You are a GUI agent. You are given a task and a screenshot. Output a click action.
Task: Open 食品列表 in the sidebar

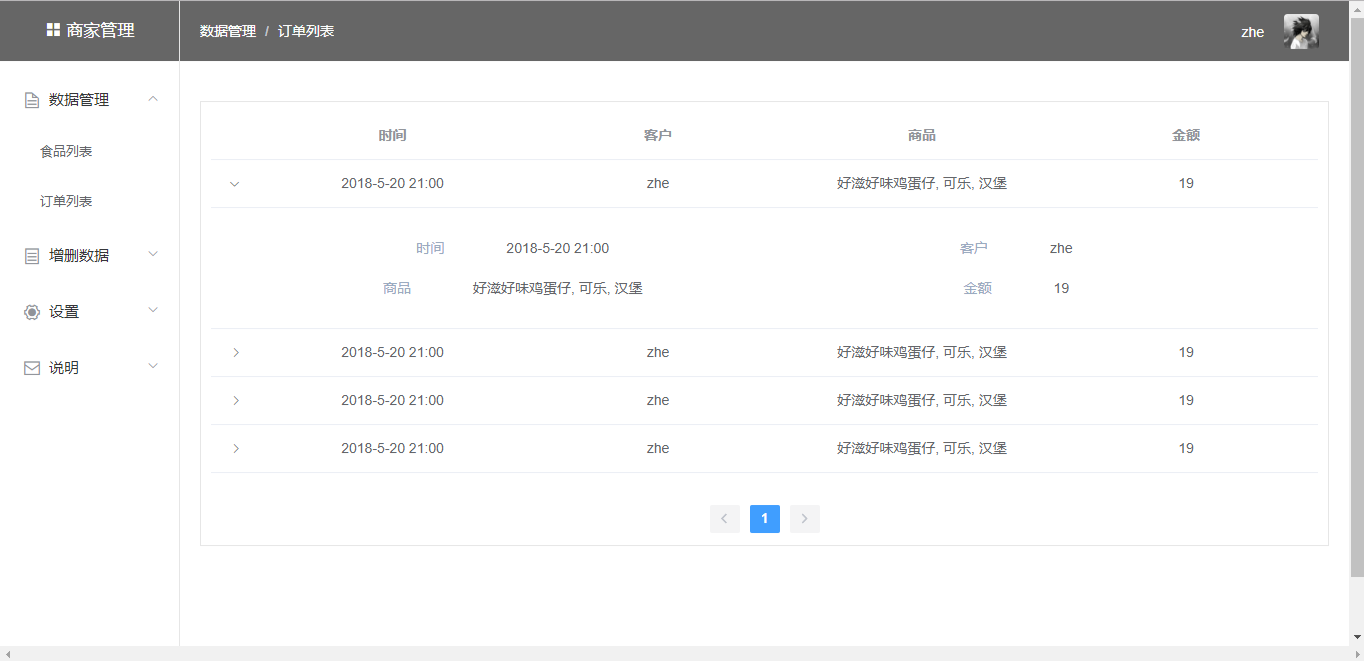click(66, 151)
